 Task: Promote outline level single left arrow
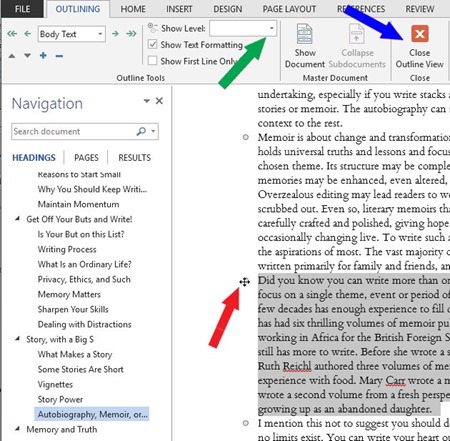pos(28,34)
